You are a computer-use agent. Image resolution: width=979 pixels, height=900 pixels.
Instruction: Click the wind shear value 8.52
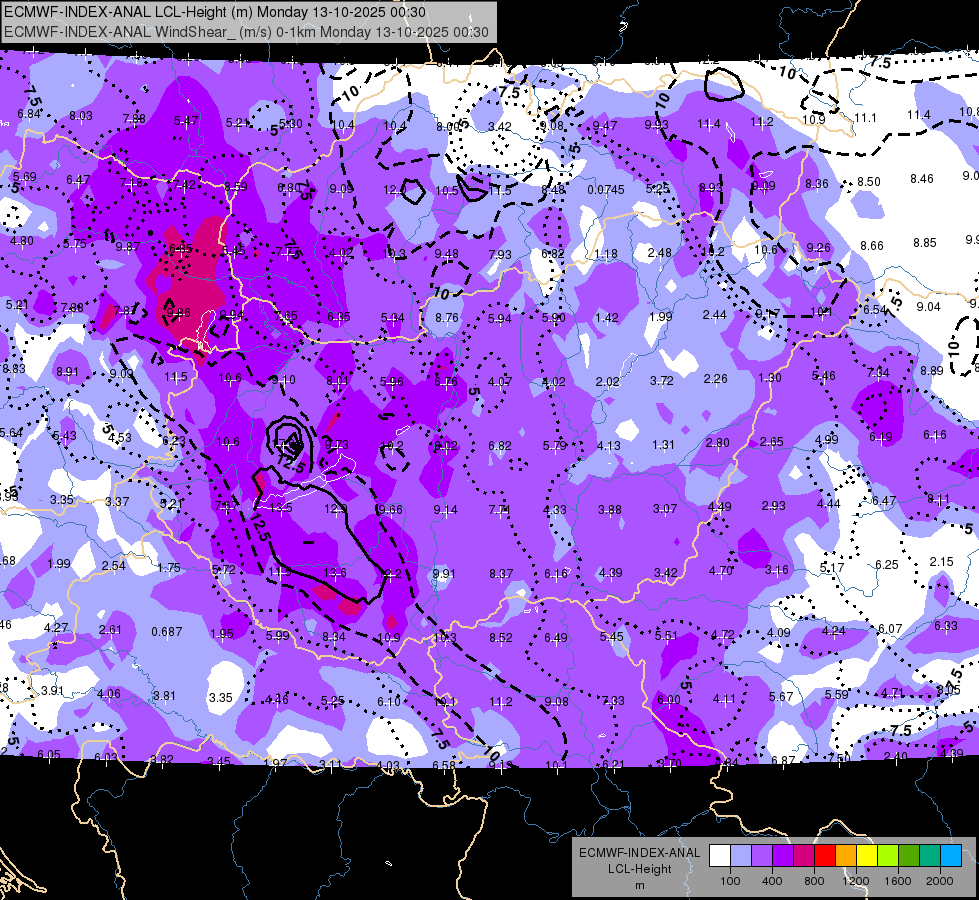coord(501,638)
